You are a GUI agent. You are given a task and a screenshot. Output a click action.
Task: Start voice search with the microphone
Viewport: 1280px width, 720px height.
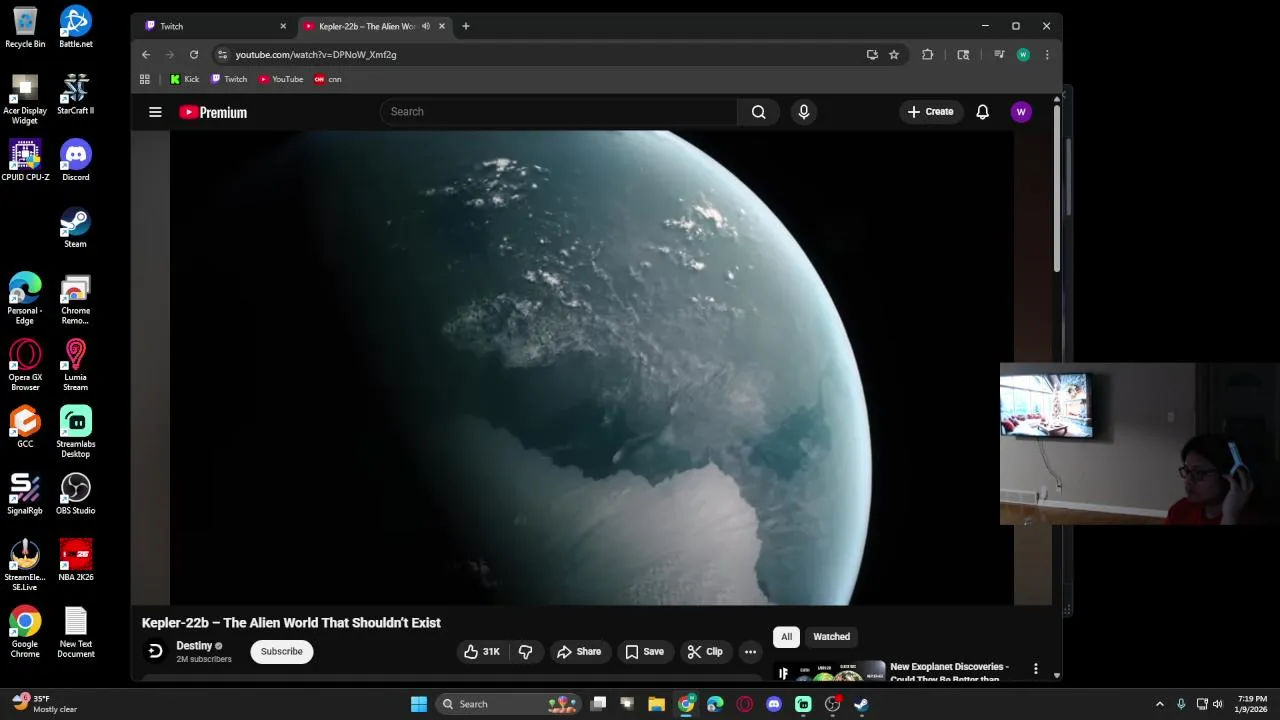803,112
